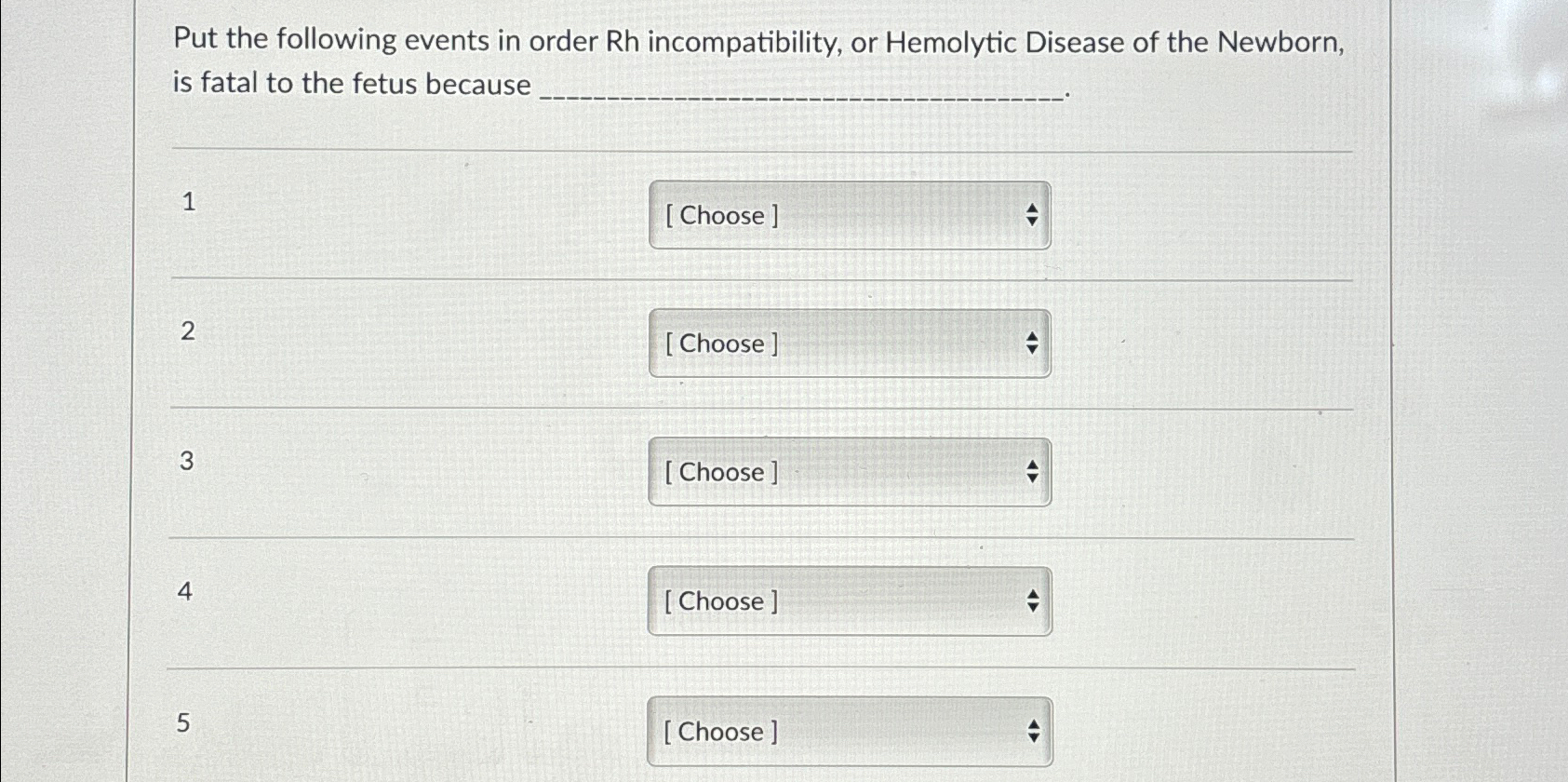Viewport: 1568px width, 782px height.
Task: Click the down arrow of the third selector
Action: click(1034, 477)
